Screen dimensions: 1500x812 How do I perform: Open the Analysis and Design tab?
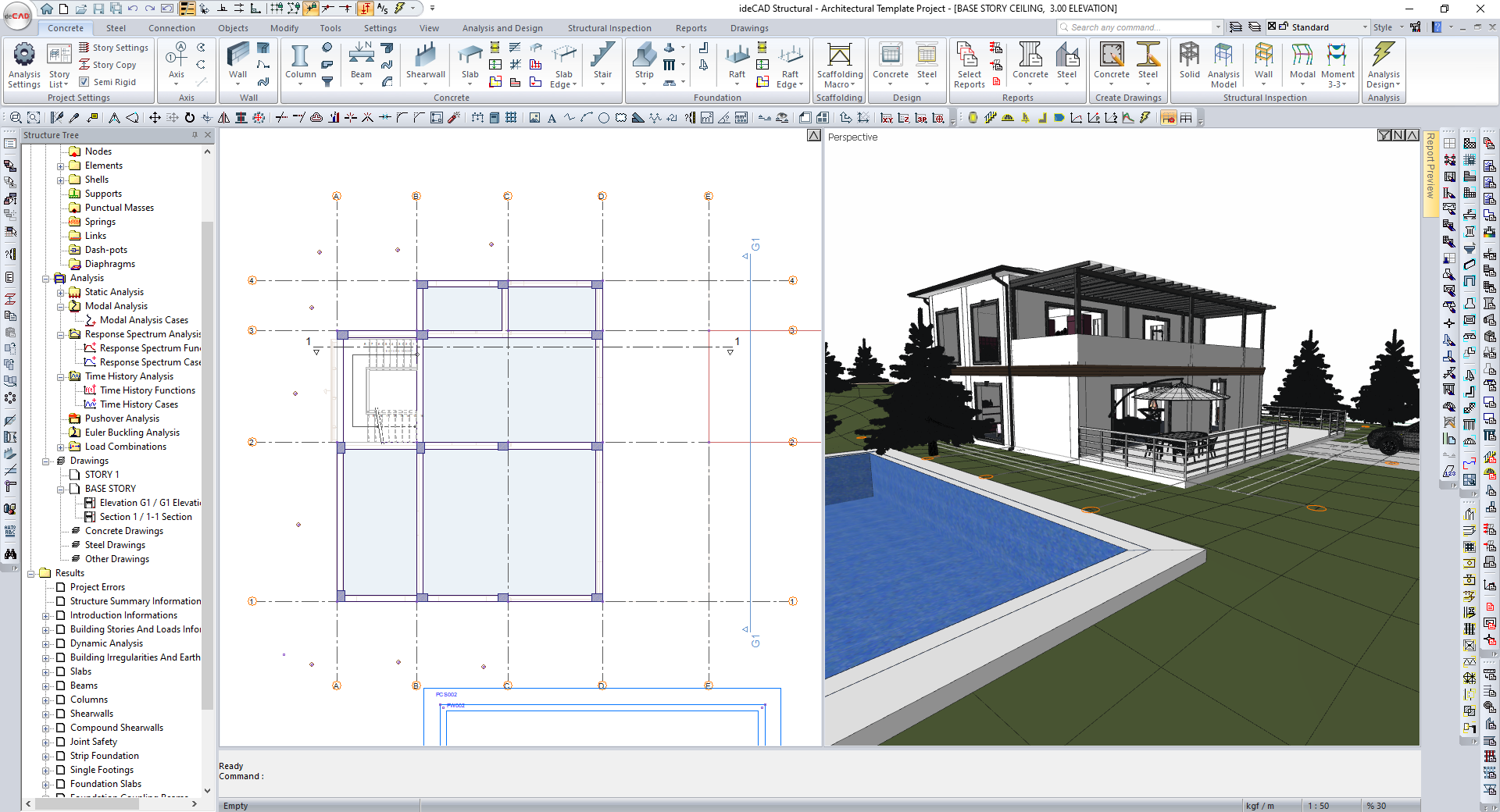(502, 28)
